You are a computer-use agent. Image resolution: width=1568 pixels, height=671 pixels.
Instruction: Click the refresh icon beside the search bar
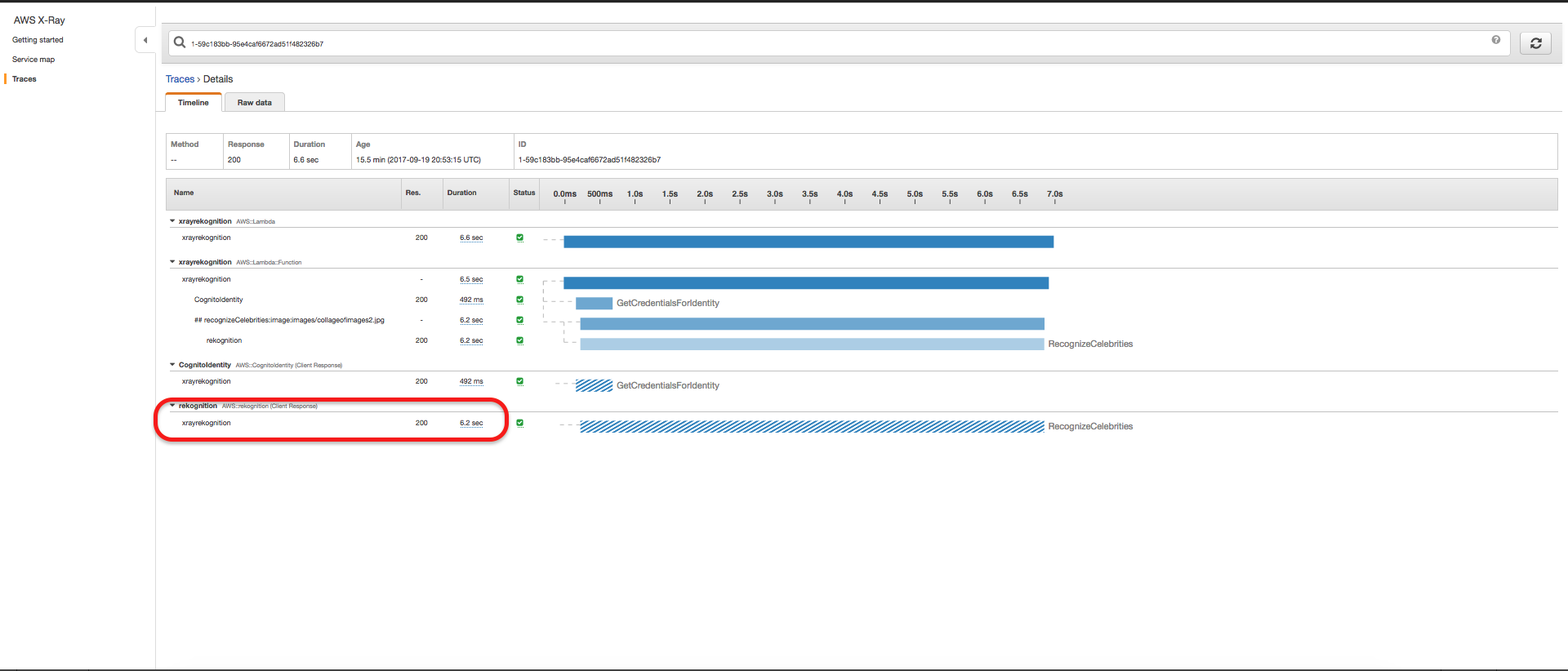[1535, 43]
